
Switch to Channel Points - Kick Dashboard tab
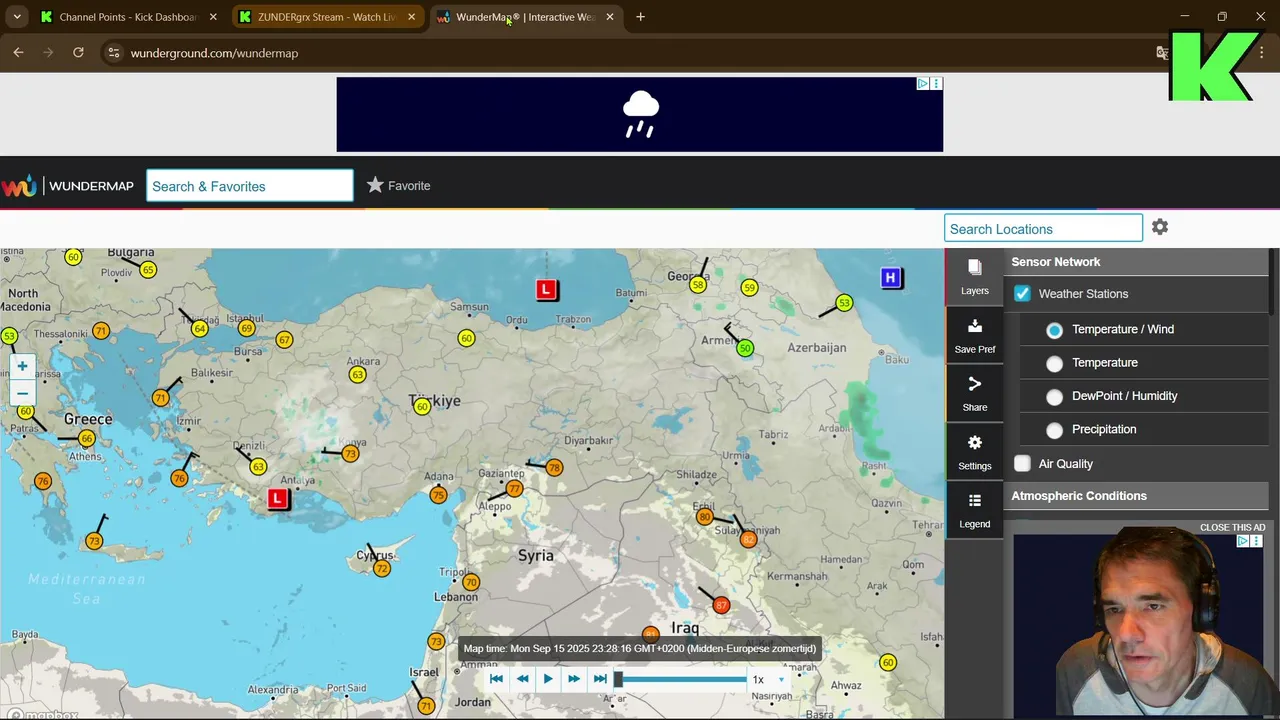click(129, 17)
